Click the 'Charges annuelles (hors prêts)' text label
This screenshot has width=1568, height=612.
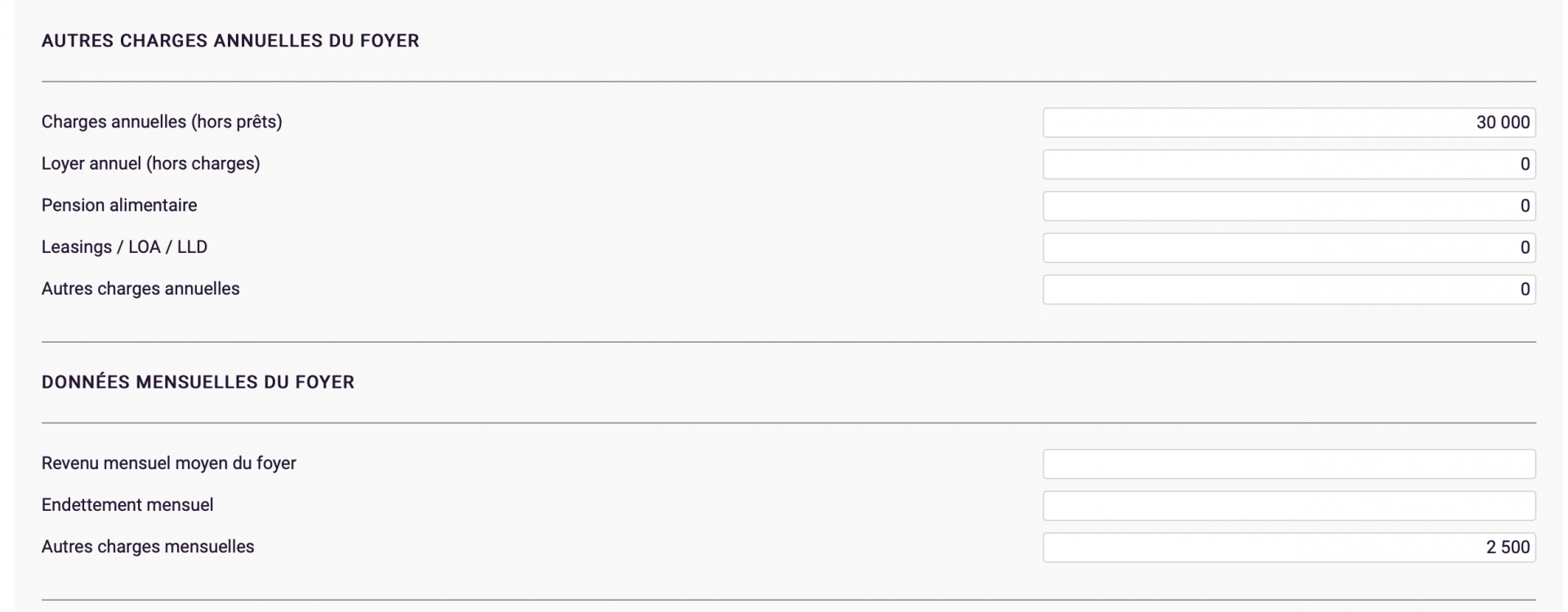[162, 122]
